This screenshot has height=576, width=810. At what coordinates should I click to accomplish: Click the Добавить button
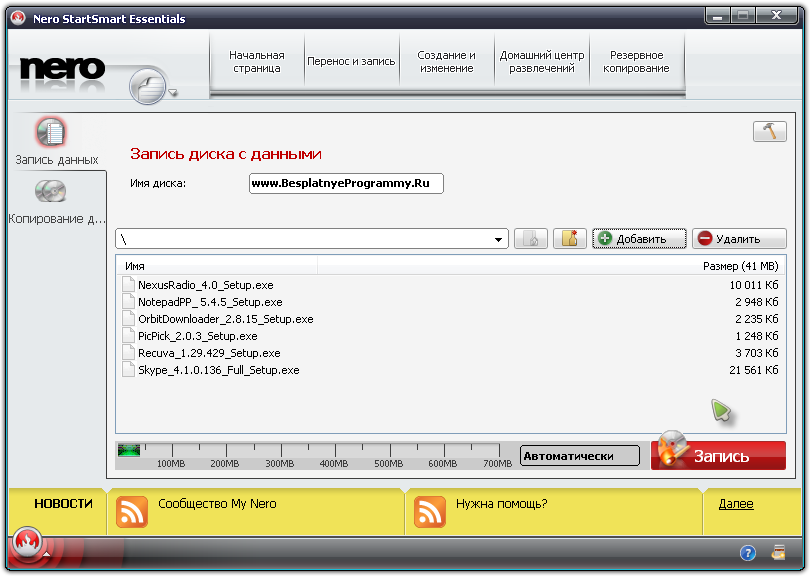(640, 239)
